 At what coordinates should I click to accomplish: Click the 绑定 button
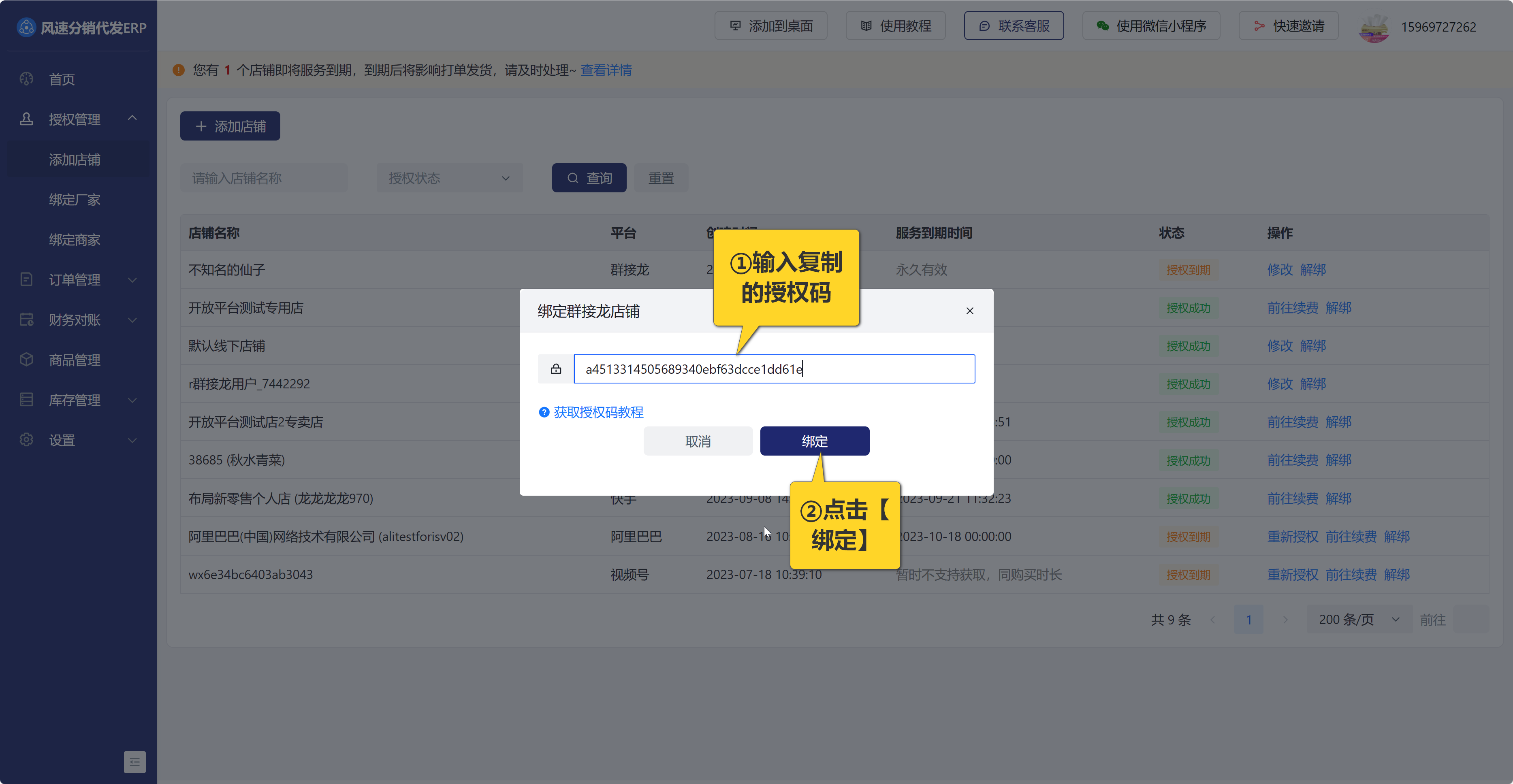coord(814,441)
